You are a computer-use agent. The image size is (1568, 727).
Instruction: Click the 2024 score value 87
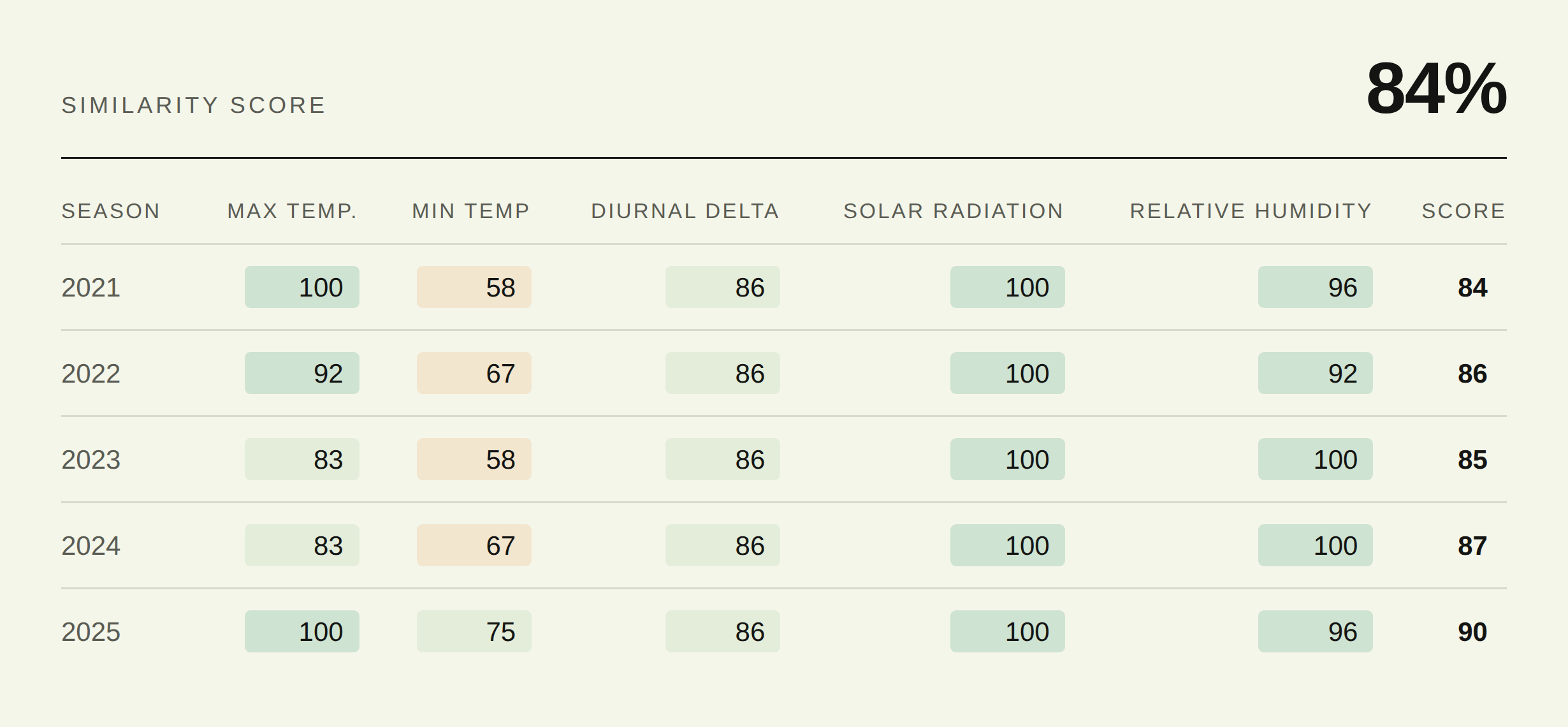[x=1472, y=546]
